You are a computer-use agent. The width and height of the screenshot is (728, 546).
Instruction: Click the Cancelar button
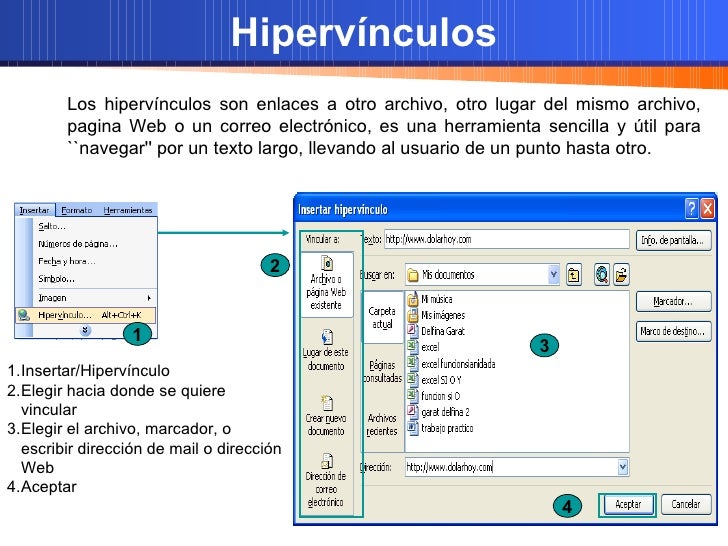(x=686, y=505)
